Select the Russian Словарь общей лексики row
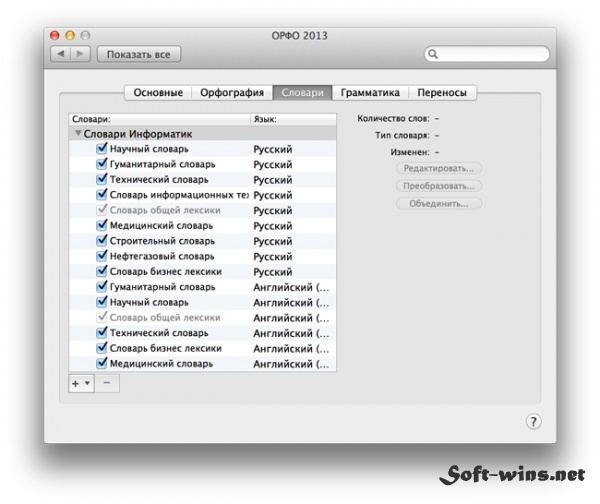Viewport: 600px width, 504px height. click(x=203, y=210)
